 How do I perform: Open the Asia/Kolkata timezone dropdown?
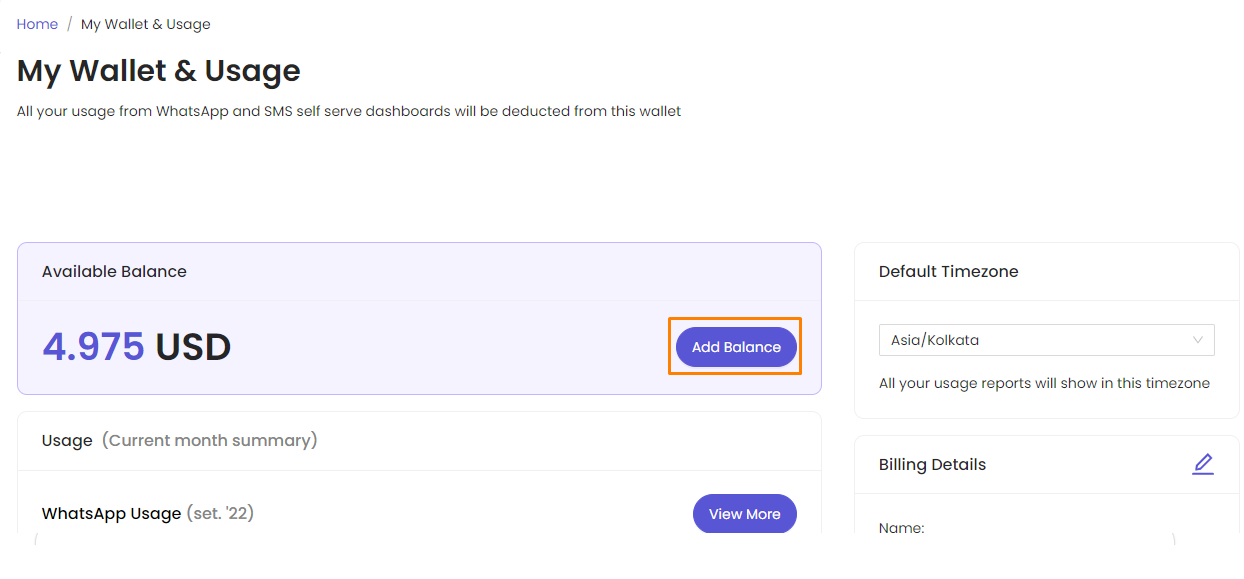(1046, 340)
